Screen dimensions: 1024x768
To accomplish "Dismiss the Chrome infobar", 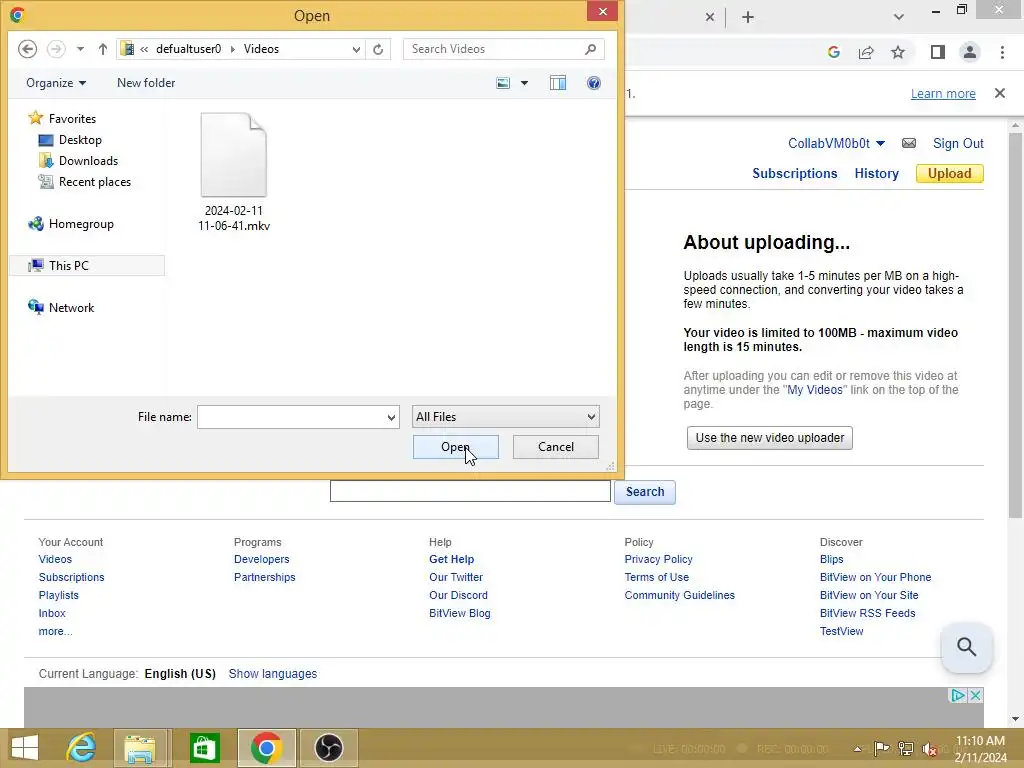I will pyautogui.click(x=1000, y=93).
